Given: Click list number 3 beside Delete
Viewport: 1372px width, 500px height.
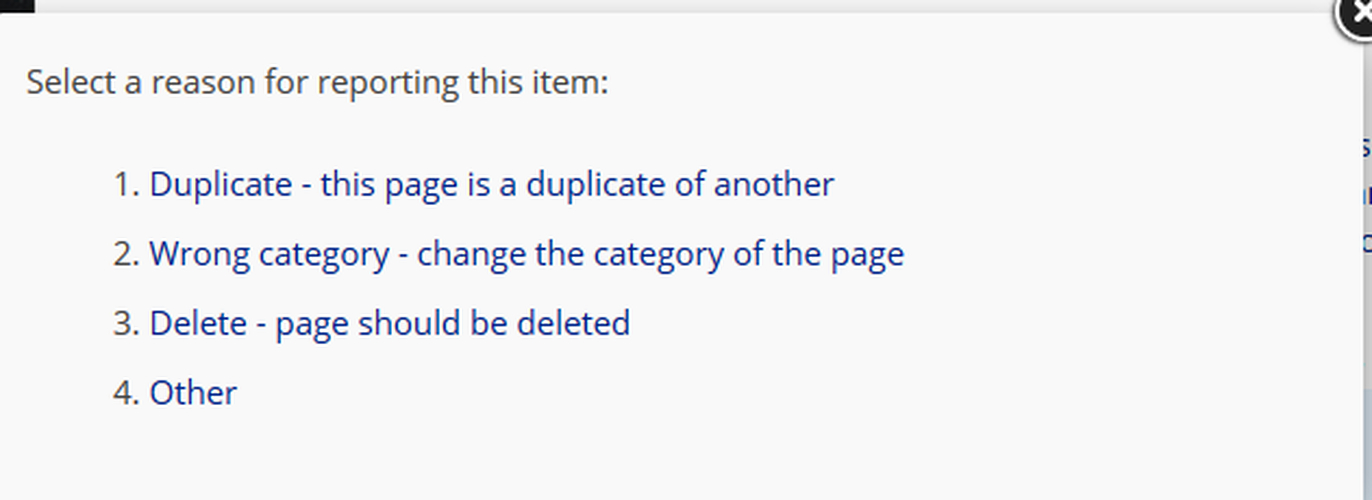Looking at the screenshot, I should point(126,323).
